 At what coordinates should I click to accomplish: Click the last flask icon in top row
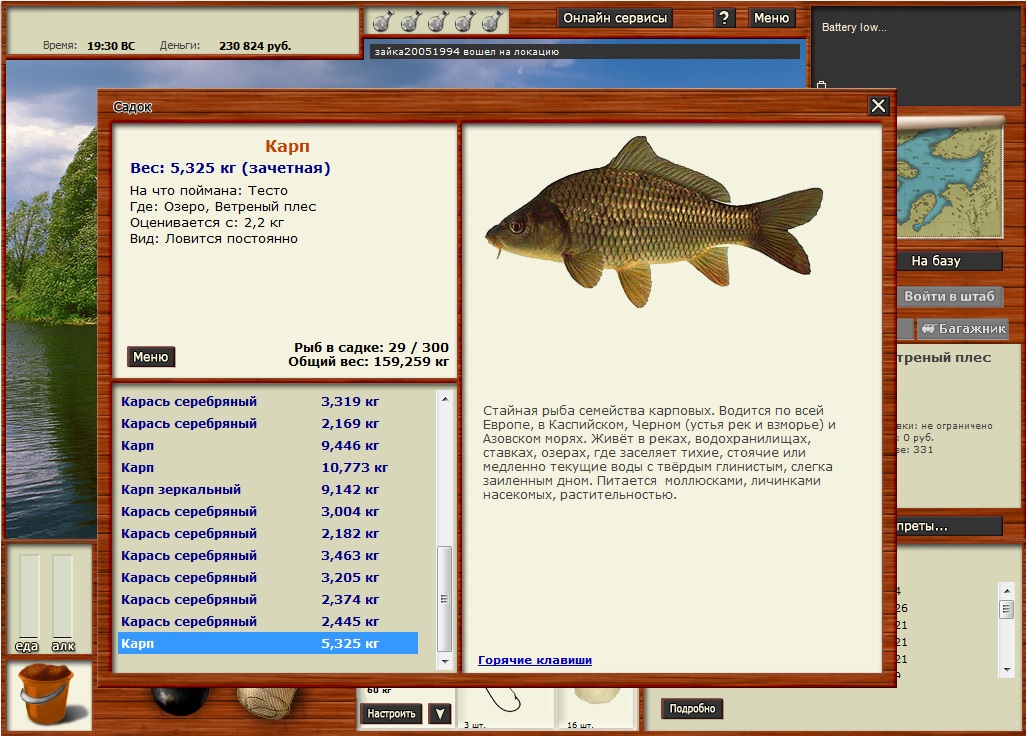[x=490, y=21]
